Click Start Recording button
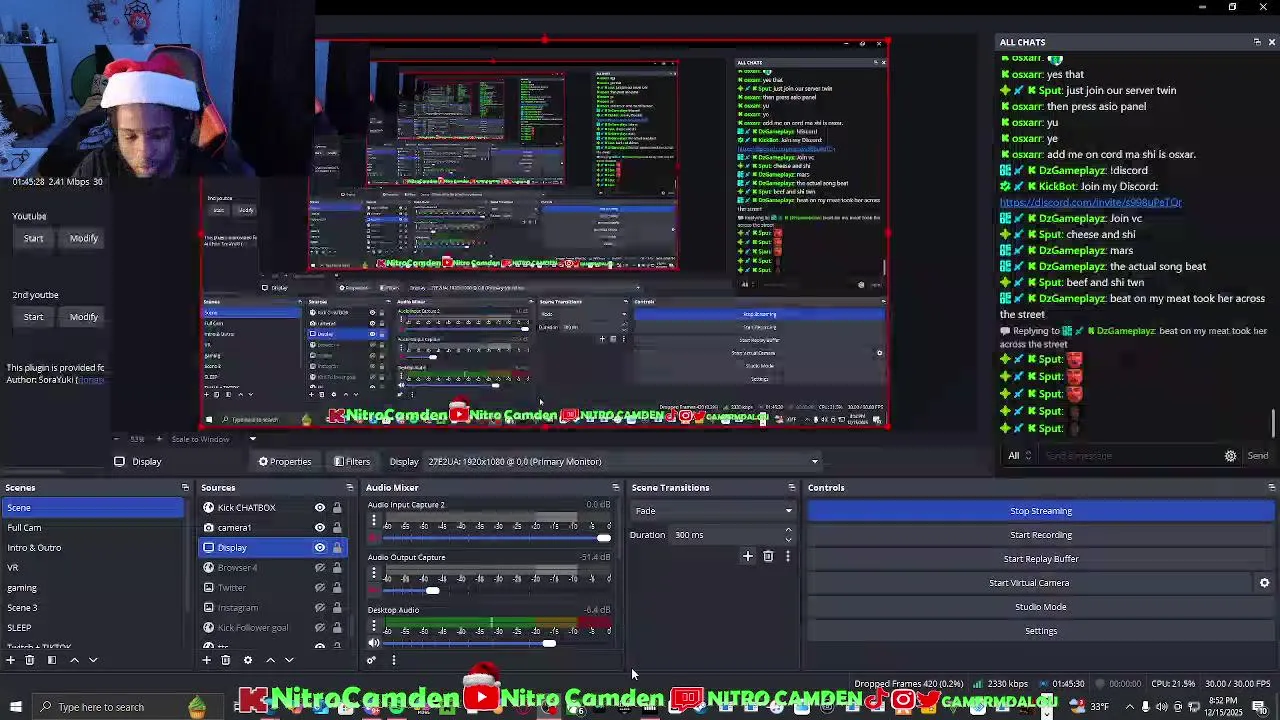Screen dimensions: 1280x720 click(x=1040, y=535)
